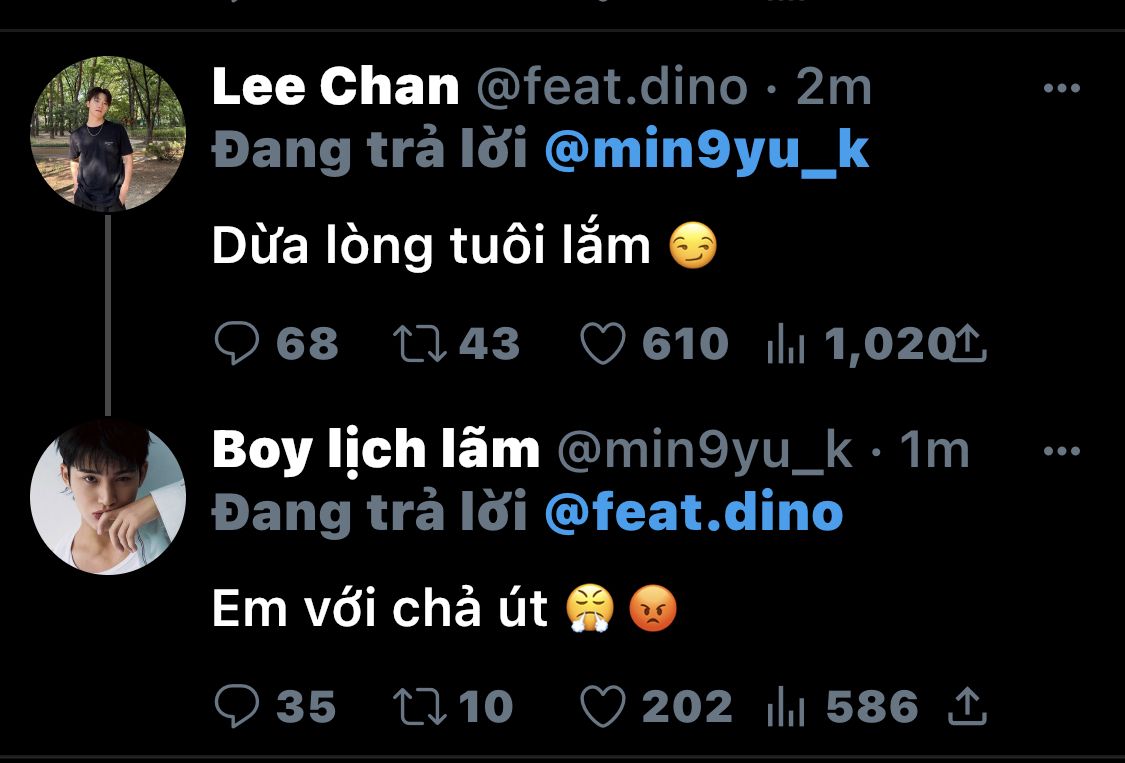
Task: Open more options for Boy lịch lãm's tweet
Action: (1061, 452)
